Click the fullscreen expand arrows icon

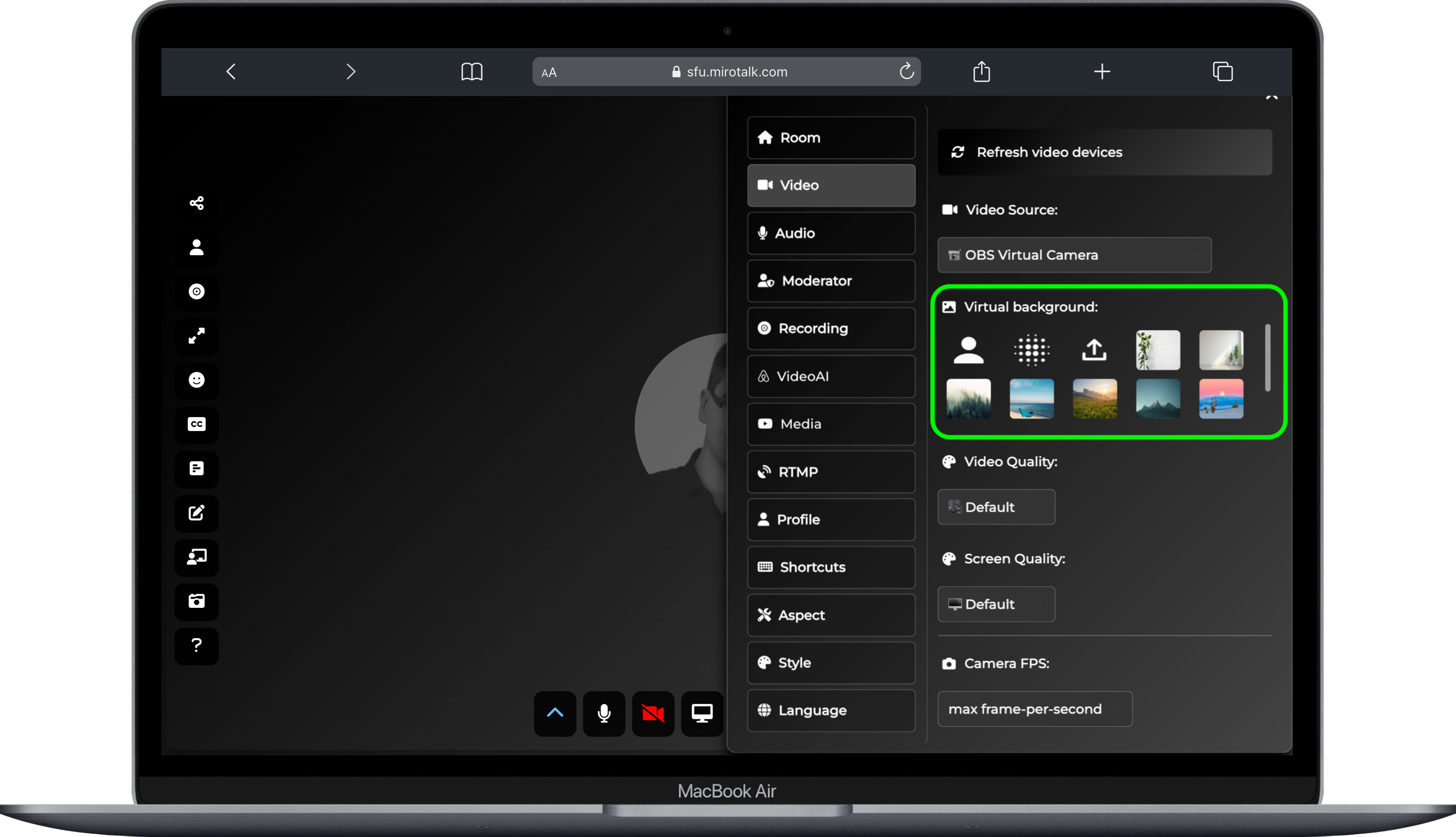[x=196, y=336]
